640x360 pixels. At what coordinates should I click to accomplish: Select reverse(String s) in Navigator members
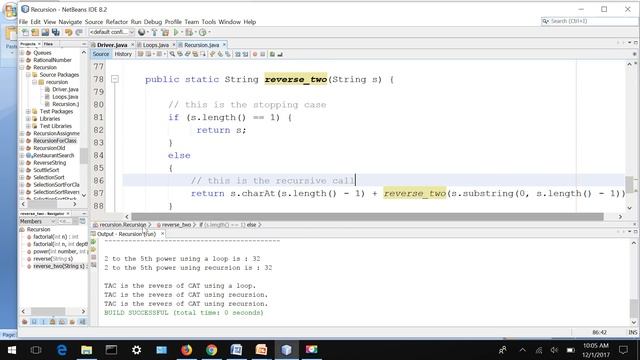coord(53,259)
